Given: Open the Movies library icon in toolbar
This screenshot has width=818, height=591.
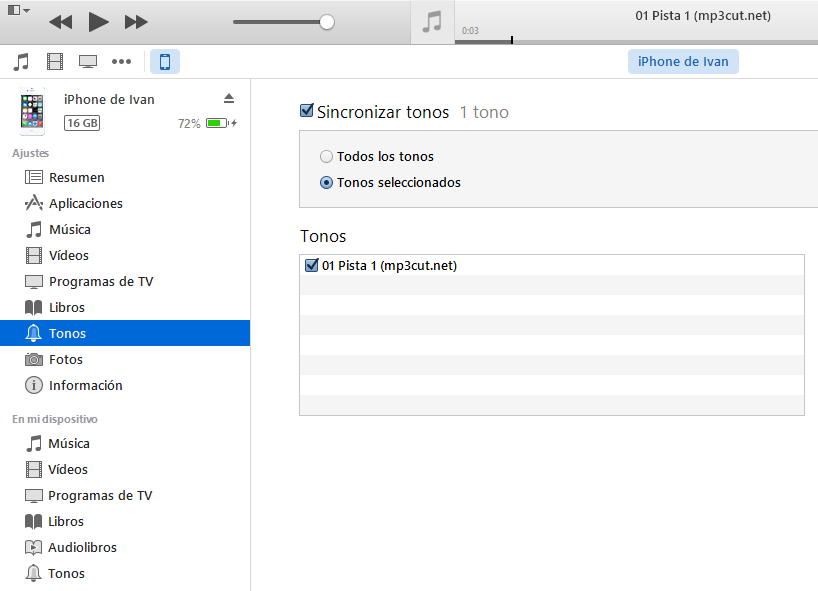Looking at the screenshot, I should coord(55,62).
